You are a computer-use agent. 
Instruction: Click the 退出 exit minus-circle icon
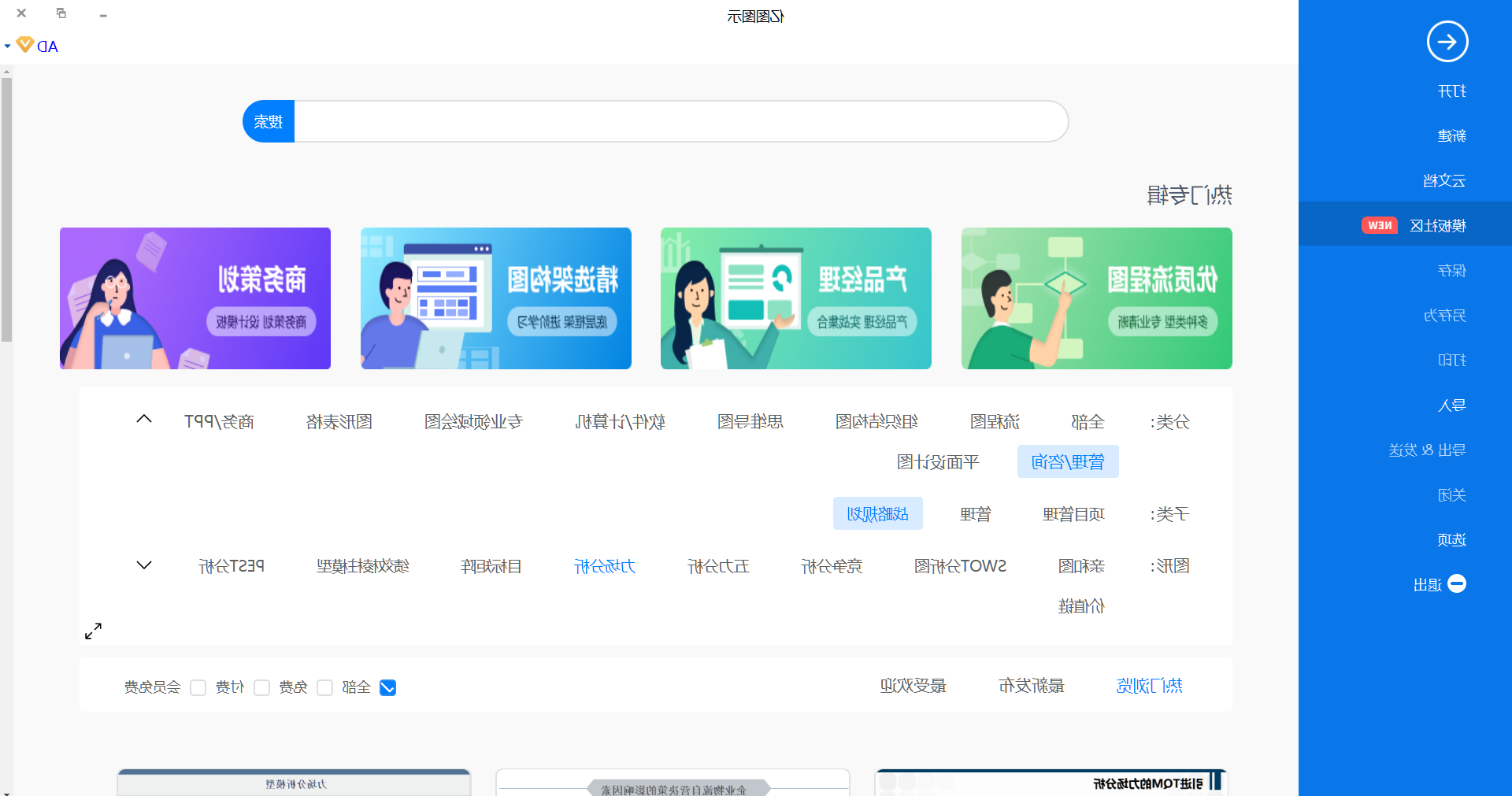(x=1457, y=584)
